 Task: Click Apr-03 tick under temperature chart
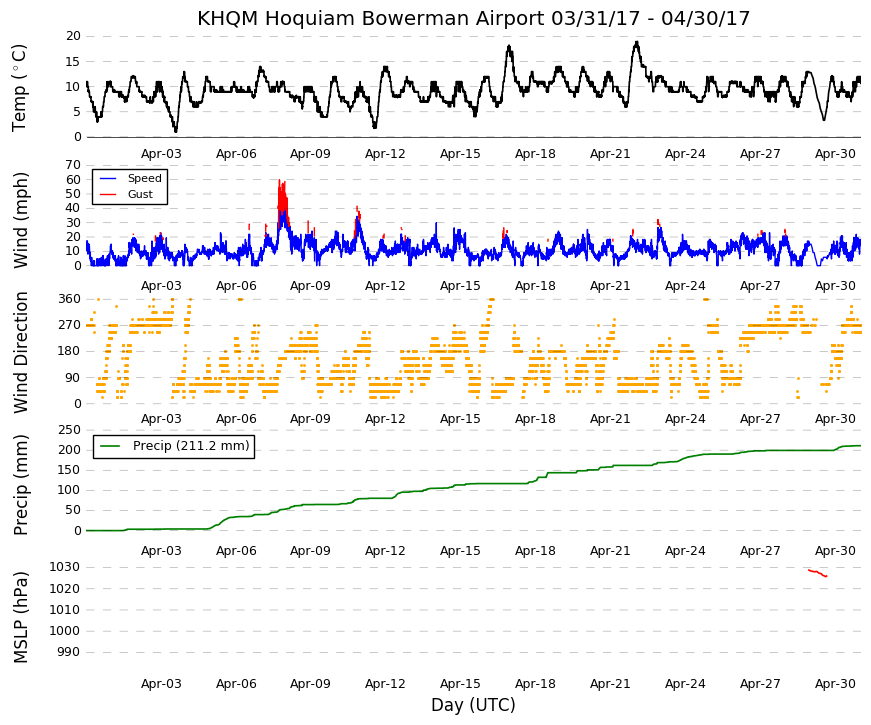click(x=161, y=154)
